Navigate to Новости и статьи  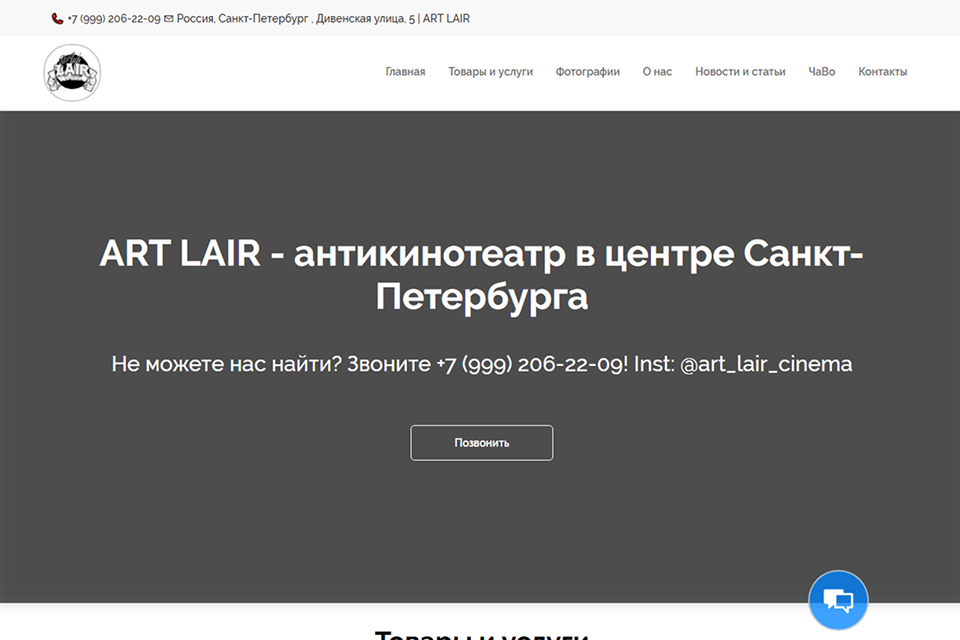[740, 72]
